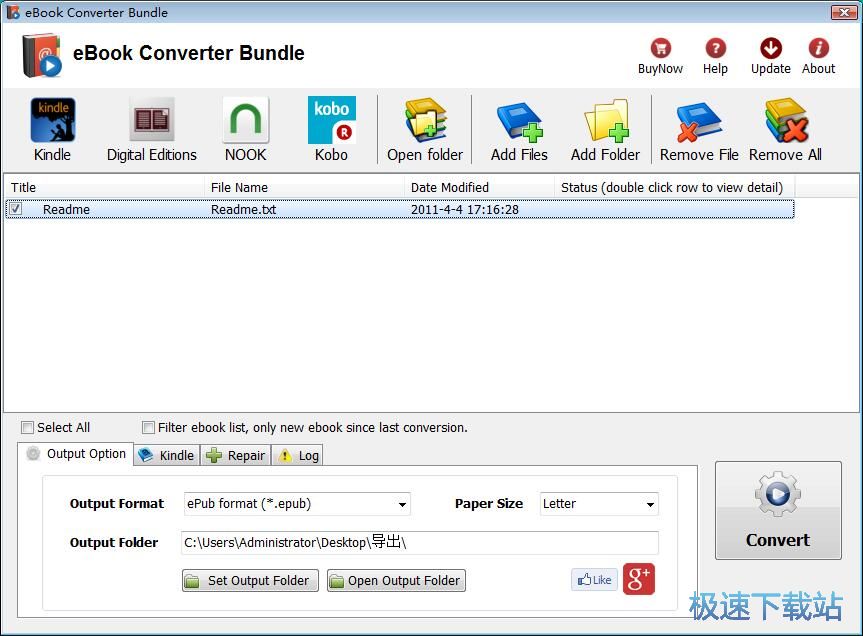Select the Digital Editions icon
Viewport: 863px width, 636px height.
(152, 119)
